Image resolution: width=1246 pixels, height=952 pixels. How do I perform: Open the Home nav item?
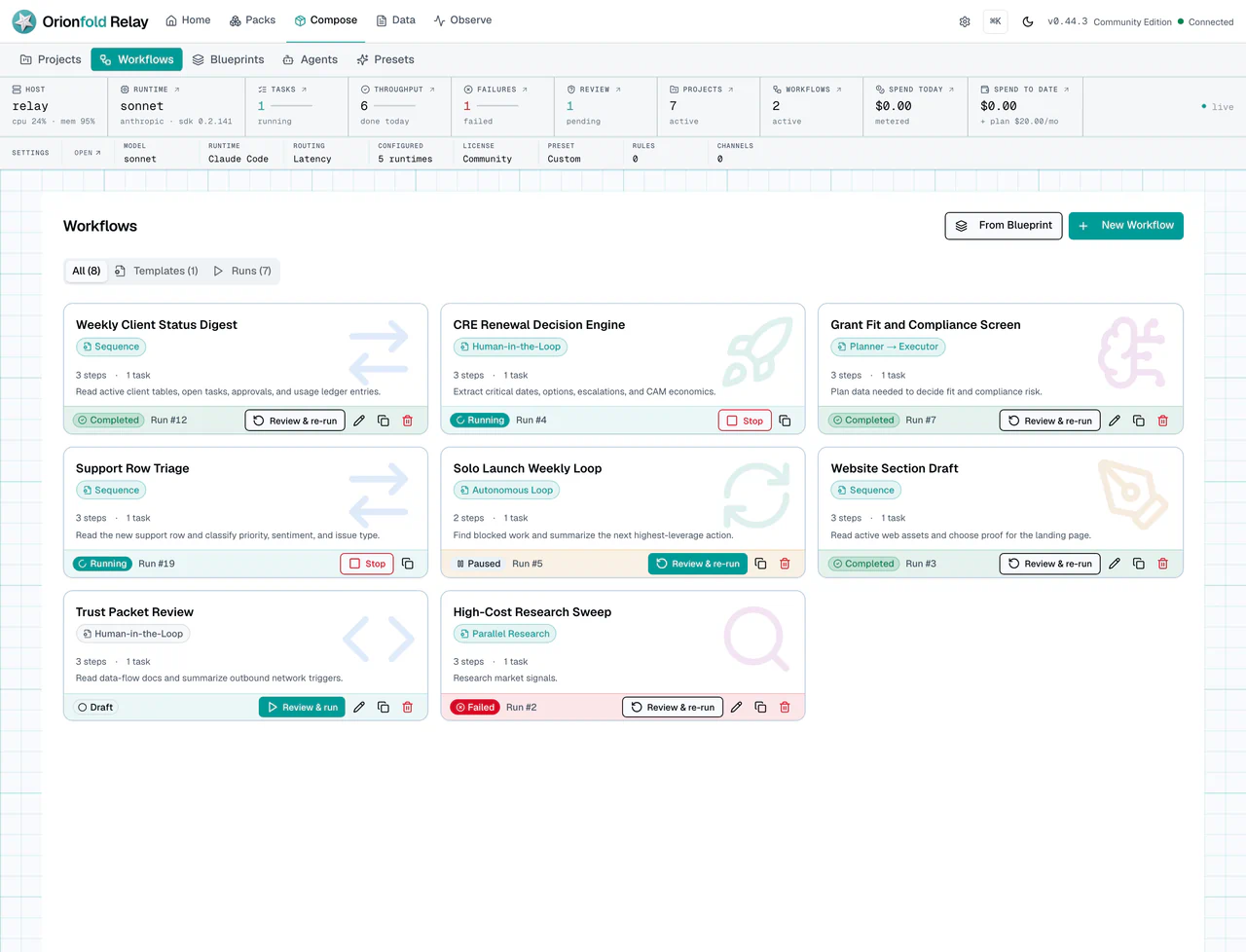coord(188,20)
